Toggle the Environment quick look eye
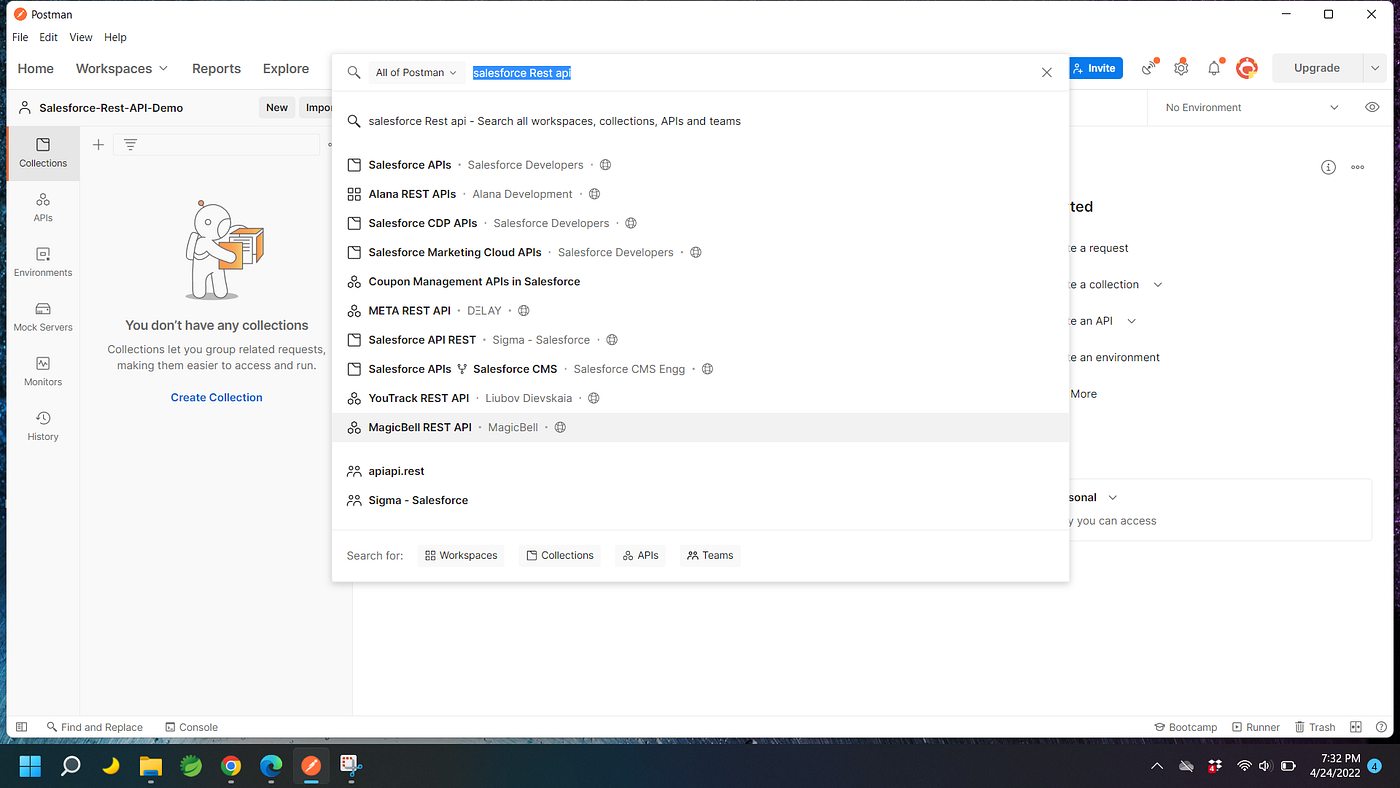The image size is (1400, 788). tap(1372, 107)
